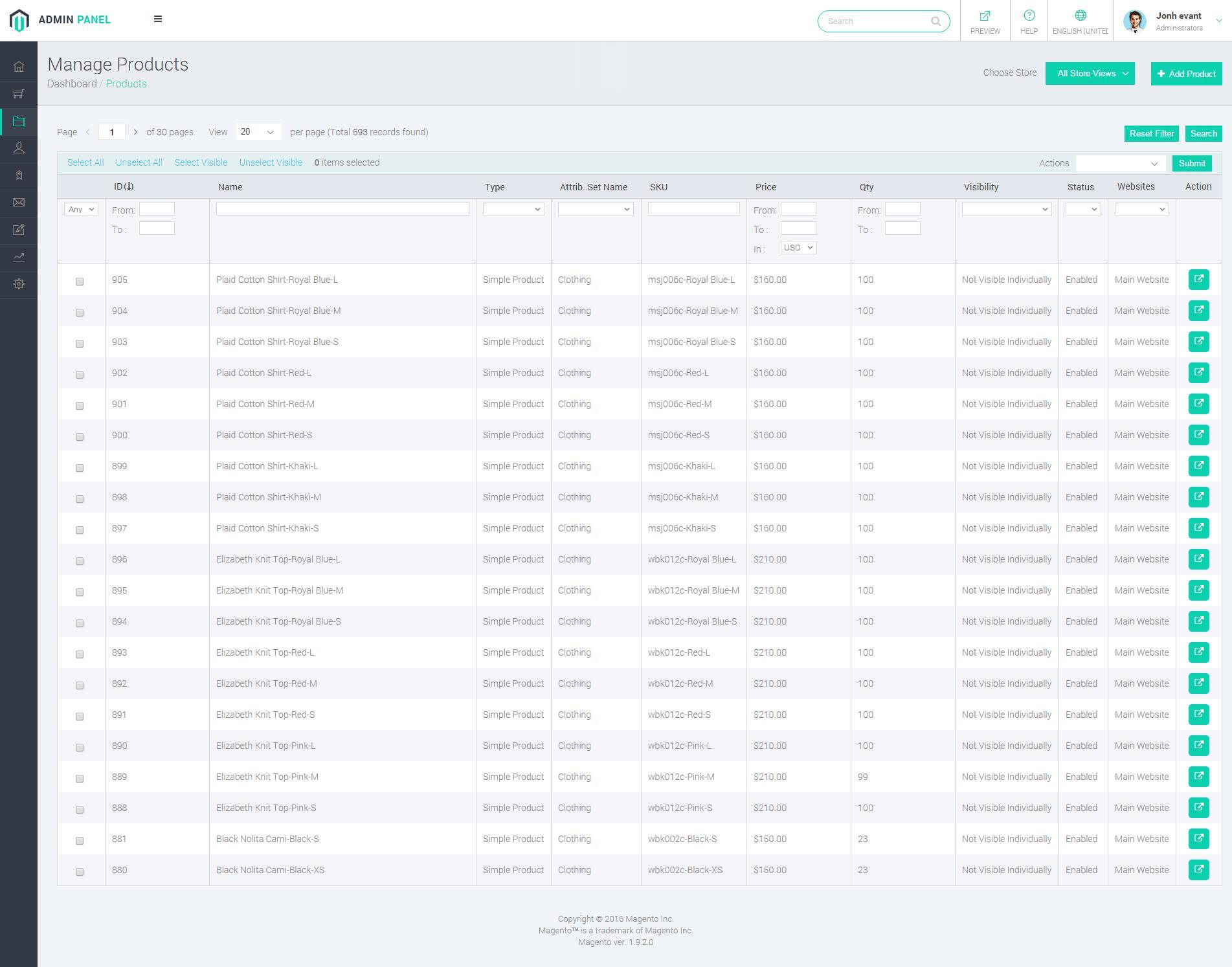Click the Reset Filter button
This screenshot has width=1232, height=967.
(x=1151, y=134)
